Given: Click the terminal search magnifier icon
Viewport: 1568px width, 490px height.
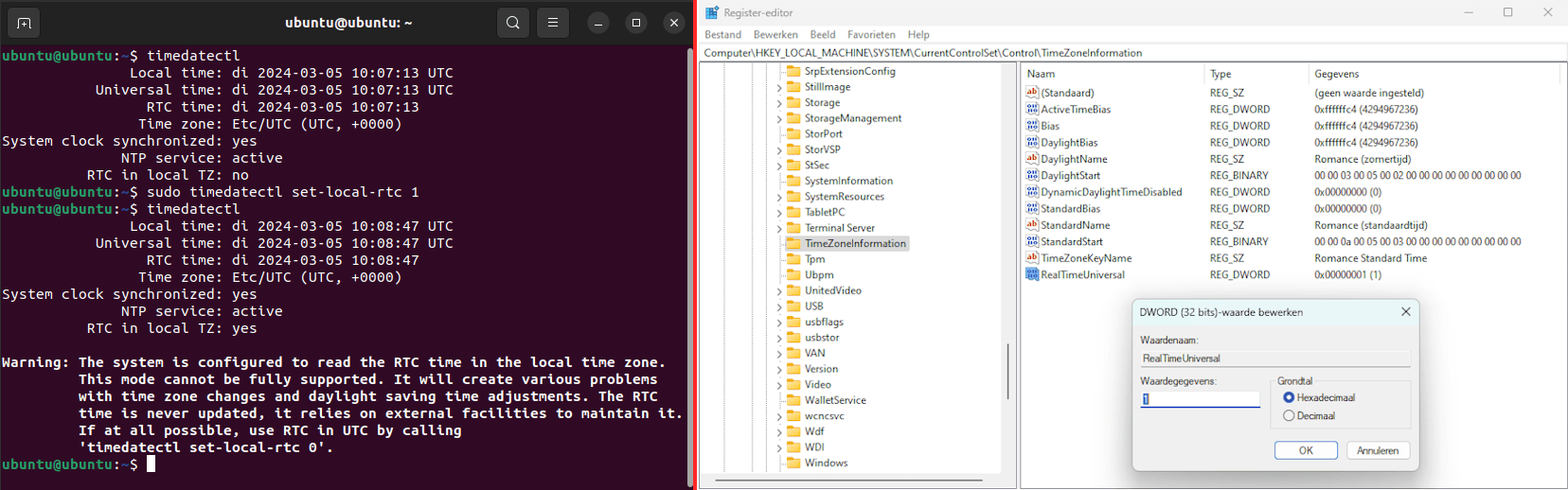Looking at the screenshot, I should point(512,23).
